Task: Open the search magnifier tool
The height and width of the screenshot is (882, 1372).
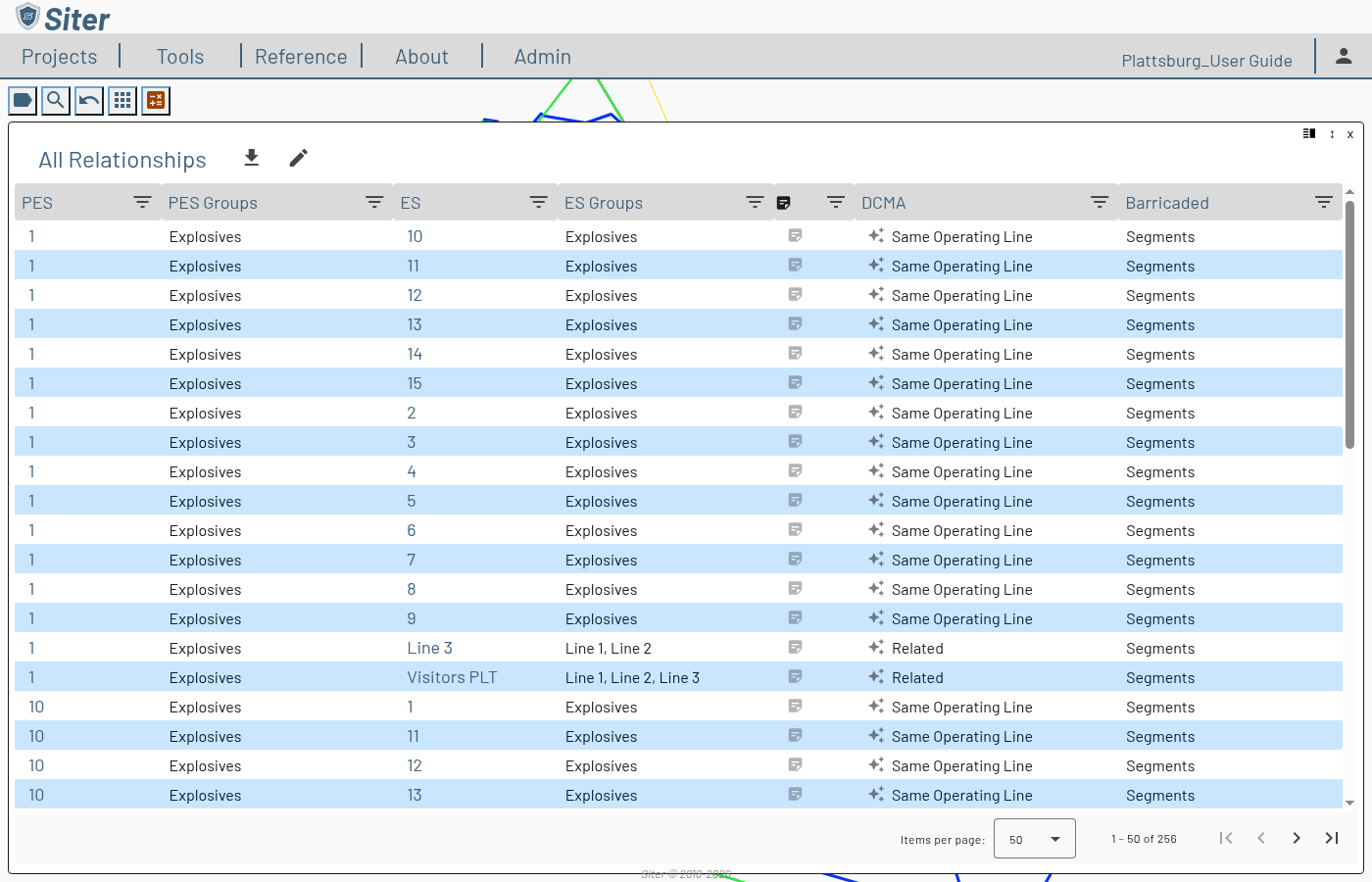Action: (56, 100)
